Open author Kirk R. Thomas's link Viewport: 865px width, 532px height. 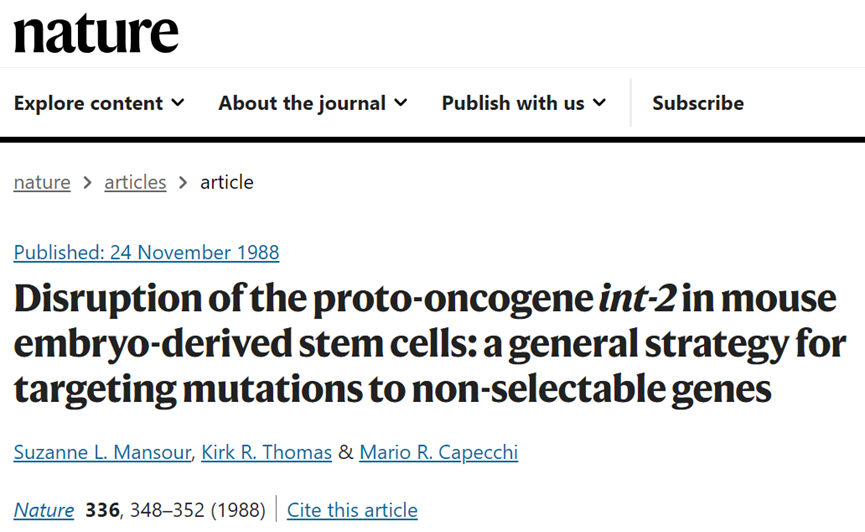pyautogui.click(x=266, y=453)
